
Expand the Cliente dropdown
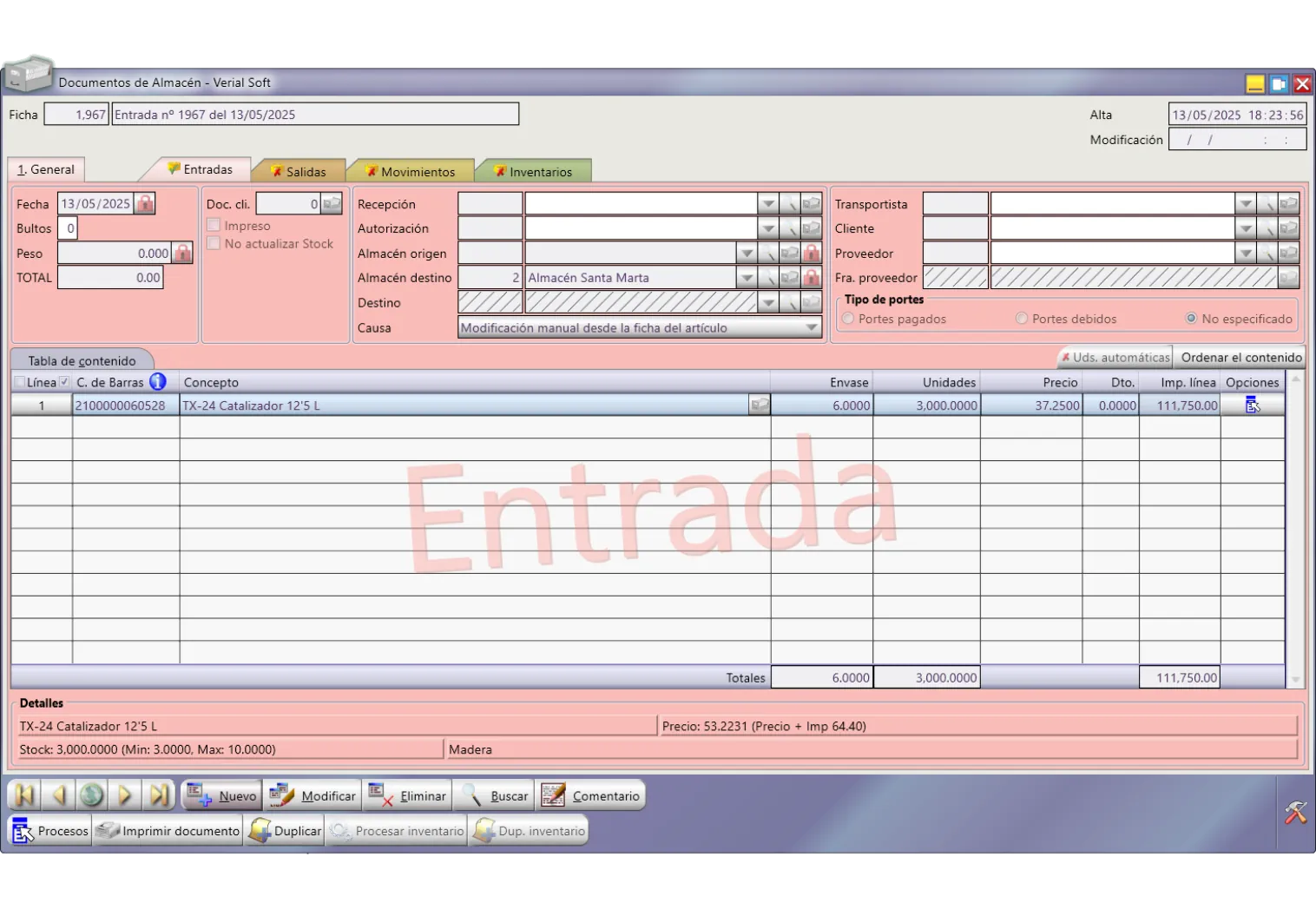click(x=1246, y=228)
